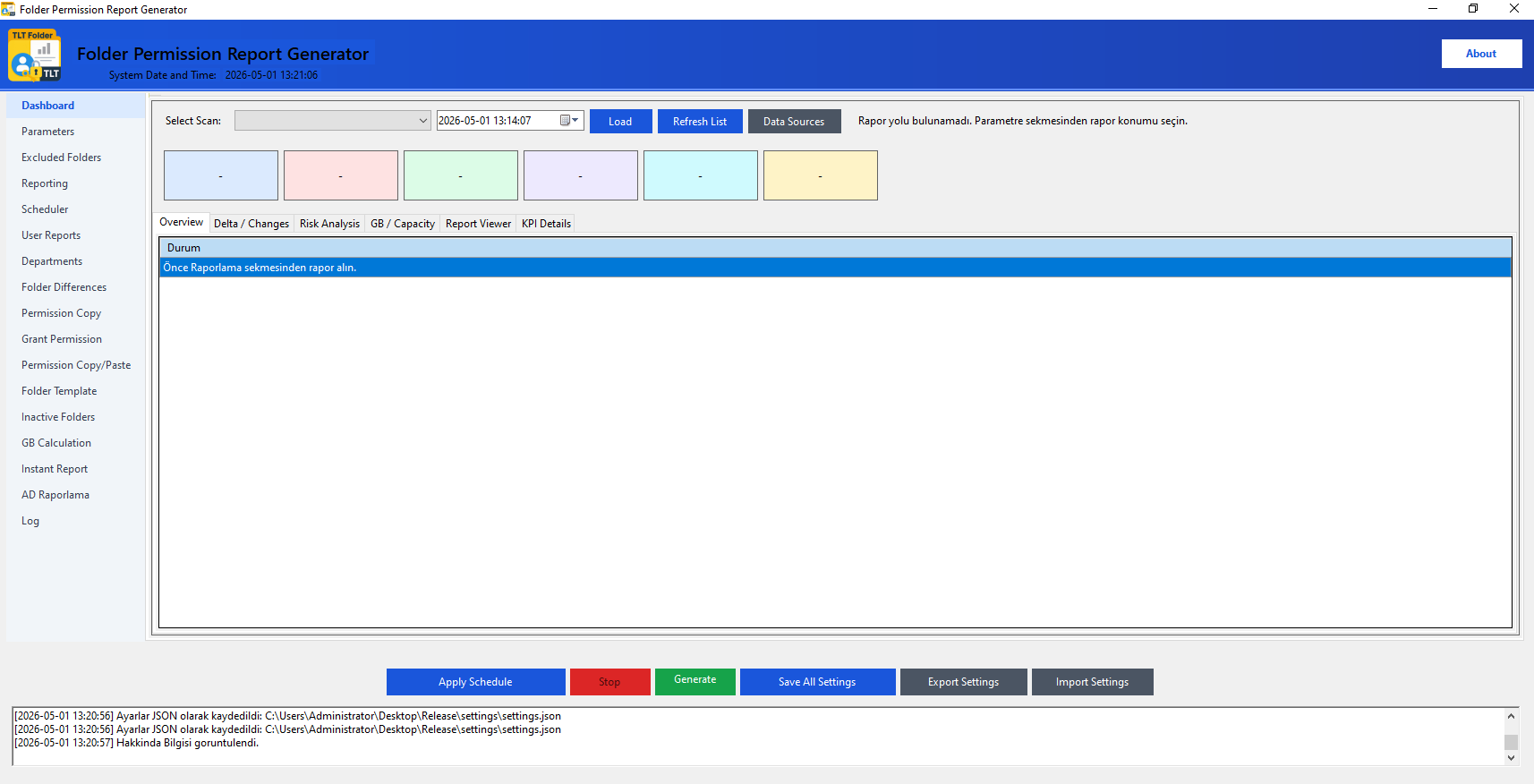Click Import Settings button
Image resolution: width=1534 pixels, height=784 pixels.
click(x=1092, y=682)
